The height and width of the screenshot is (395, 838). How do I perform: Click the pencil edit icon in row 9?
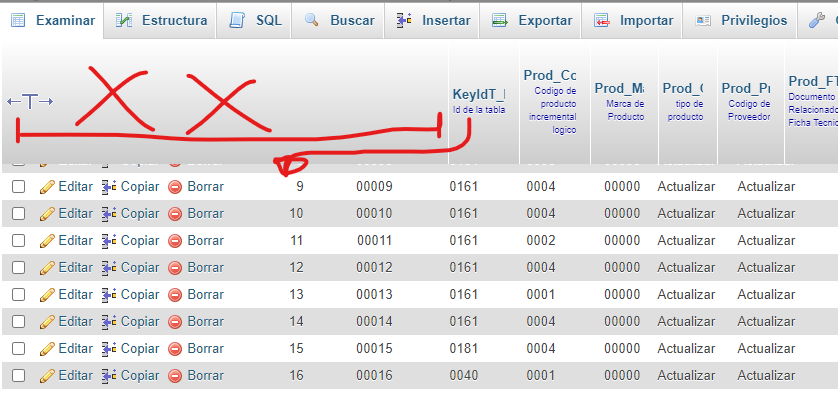(x=47, y=187)
